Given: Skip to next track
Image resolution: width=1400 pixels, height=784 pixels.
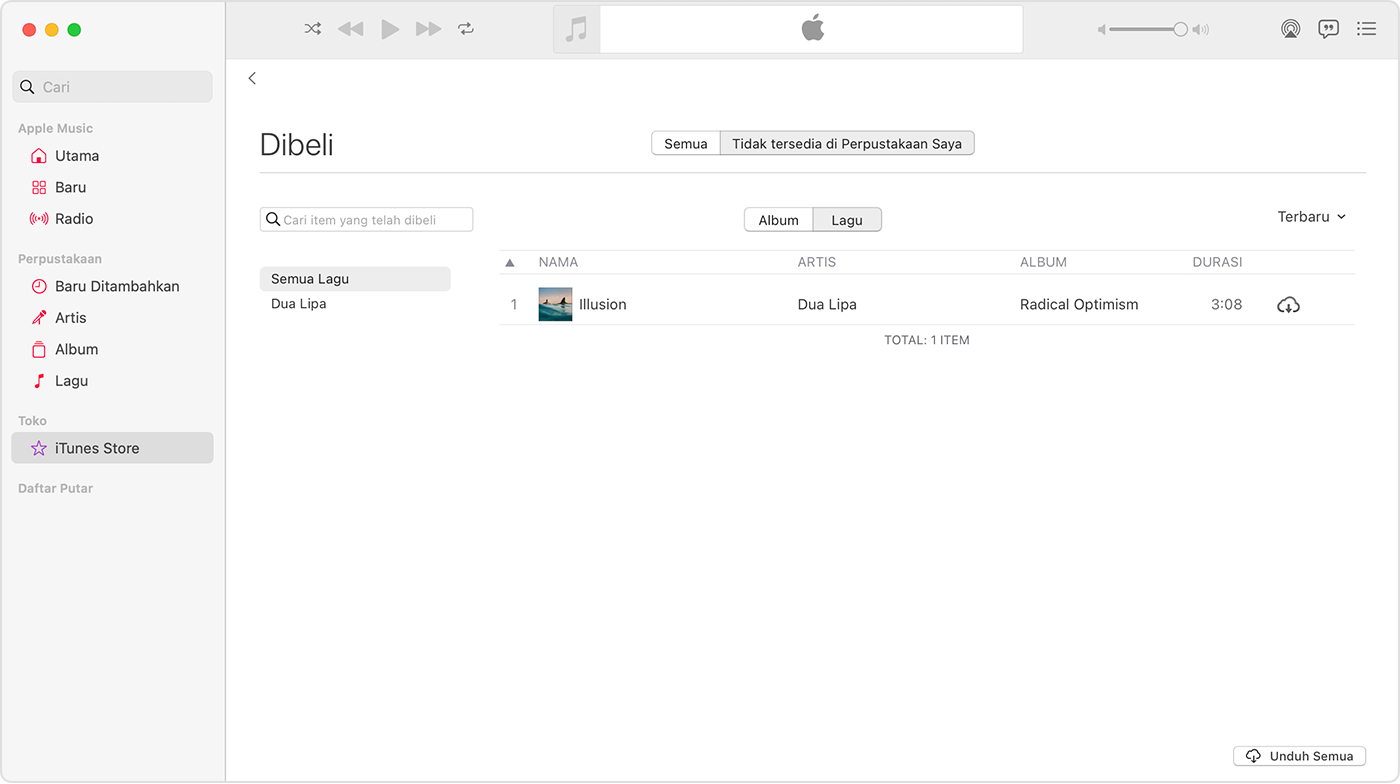Looking at the screenshot, I should (x=428, y=29).
